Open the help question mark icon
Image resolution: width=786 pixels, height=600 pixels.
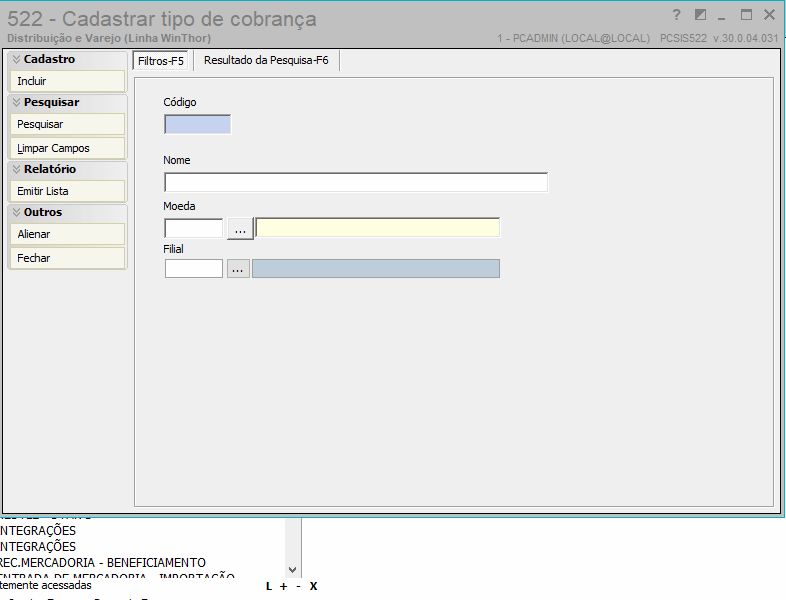676,15
